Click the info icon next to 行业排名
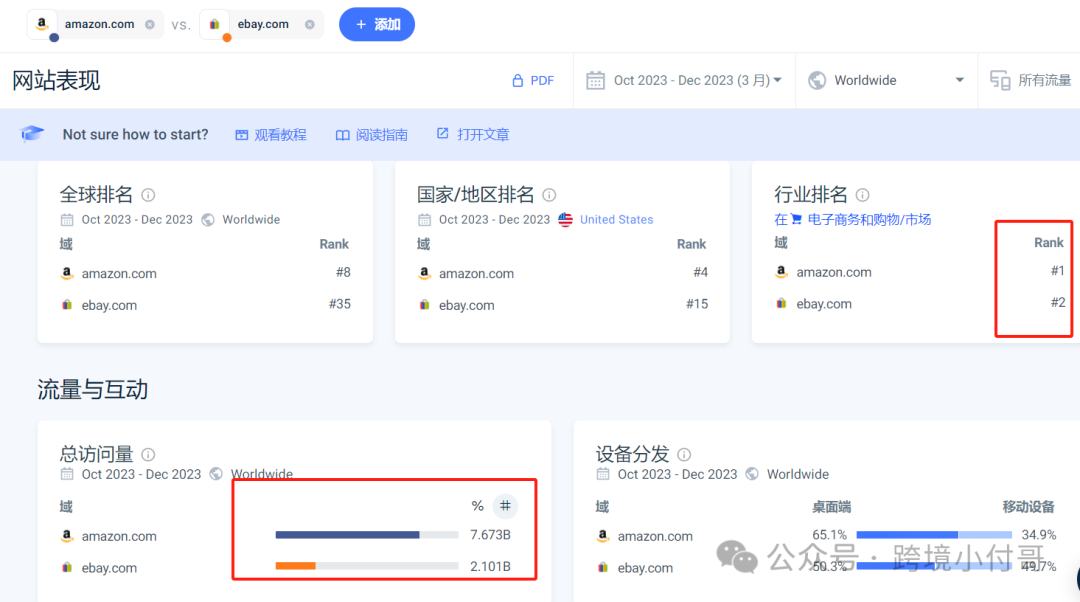This screenshot has width=1080, height=602. pos(862,194)
